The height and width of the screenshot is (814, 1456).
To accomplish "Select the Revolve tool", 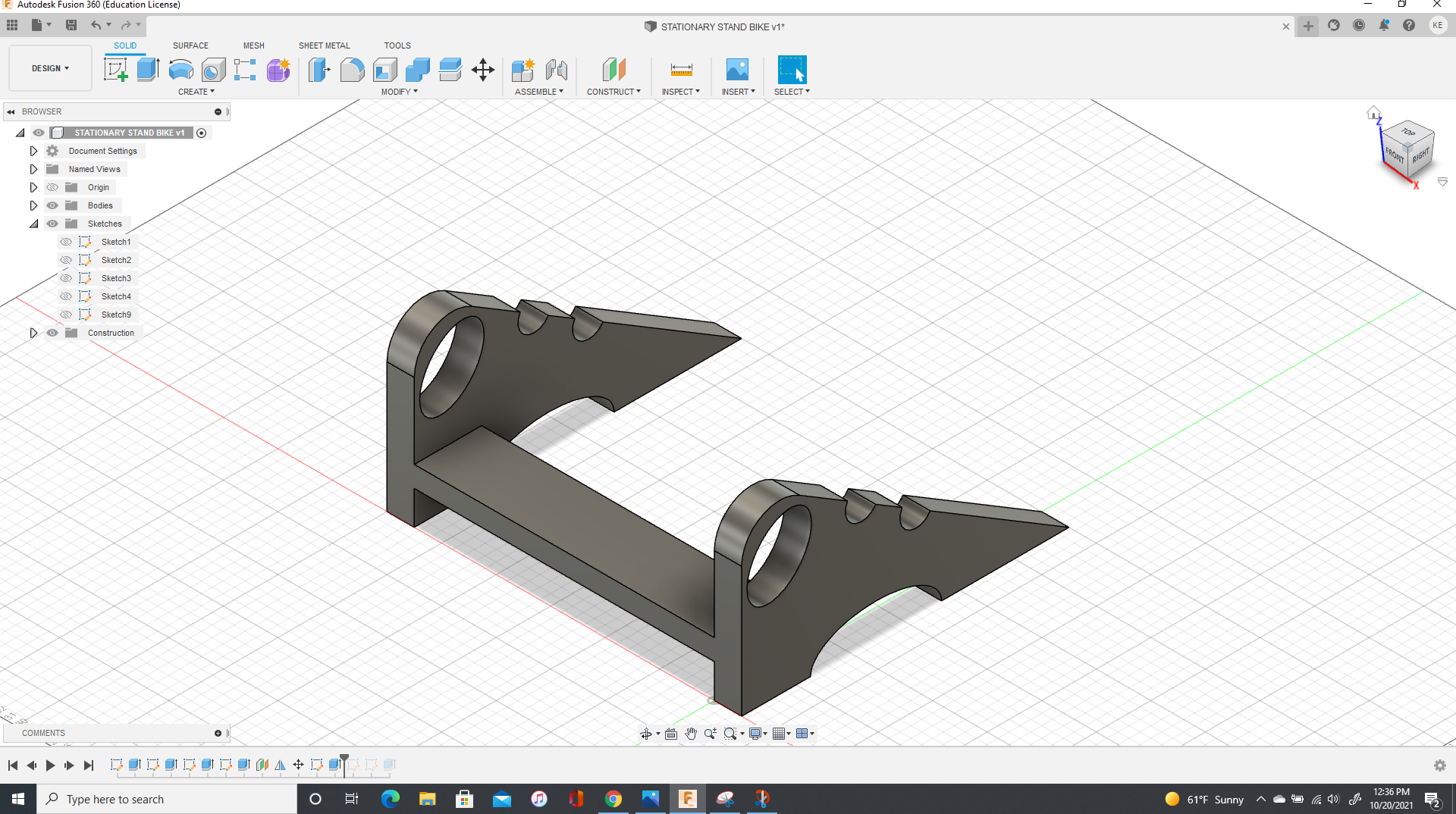I will click(x=180, y=69).
